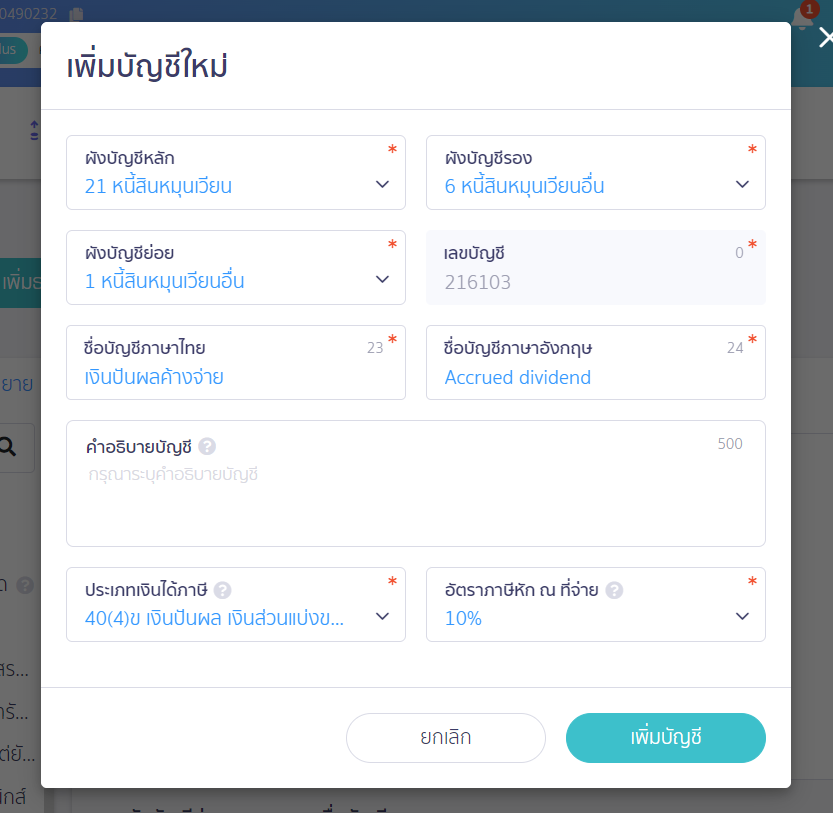The width and height of the screenshot is (833, 813).
Task: Click the เลขบัญชี 216103 field
Action: (596, 268)
